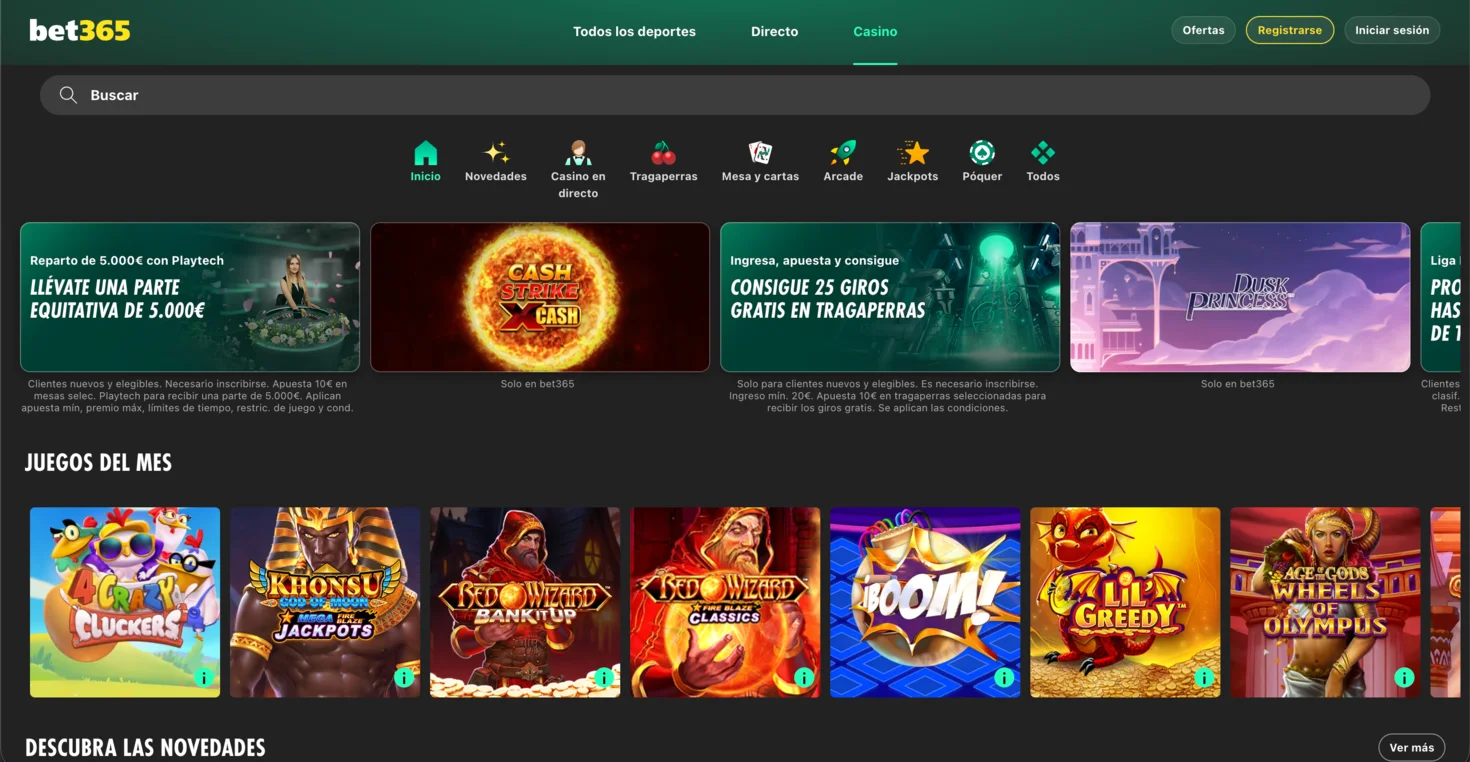This screenshot has height=762, width=1470.
Task: Show info for Lil' Greedy game
Action: (x=1204, y=678)
